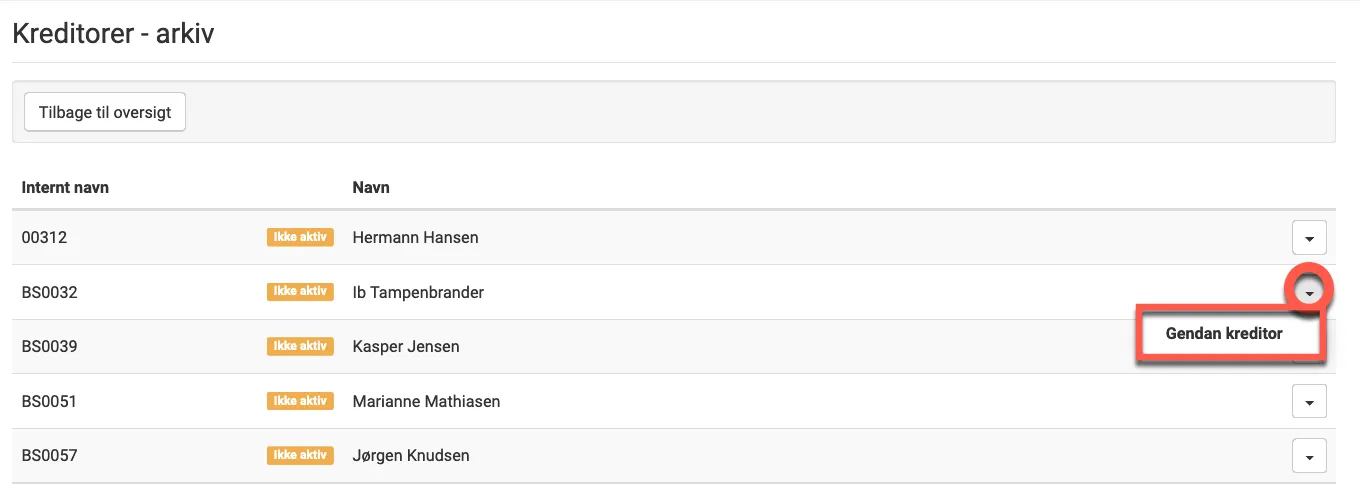Viewport: 1360px width, 490px height.
Task: Open the dropdown arrow for Hermann Hansen
Action: point(1309,238)
